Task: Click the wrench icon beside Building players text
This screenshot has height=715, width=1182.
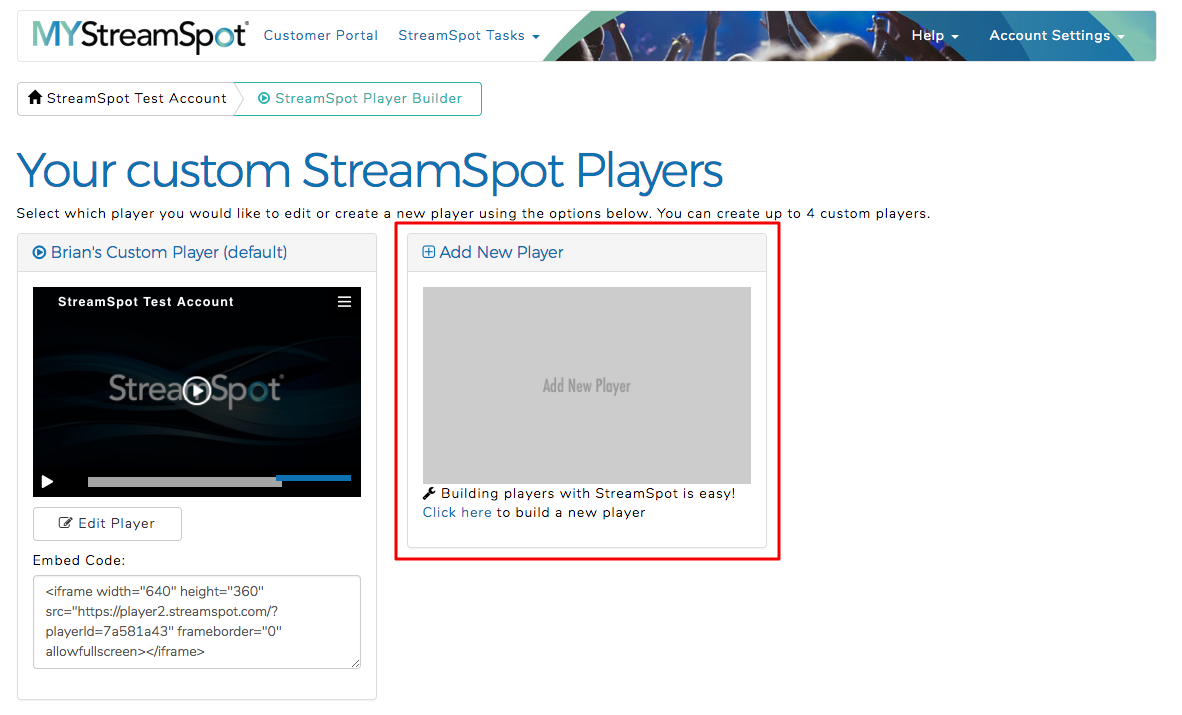Action: pos(429,493)
